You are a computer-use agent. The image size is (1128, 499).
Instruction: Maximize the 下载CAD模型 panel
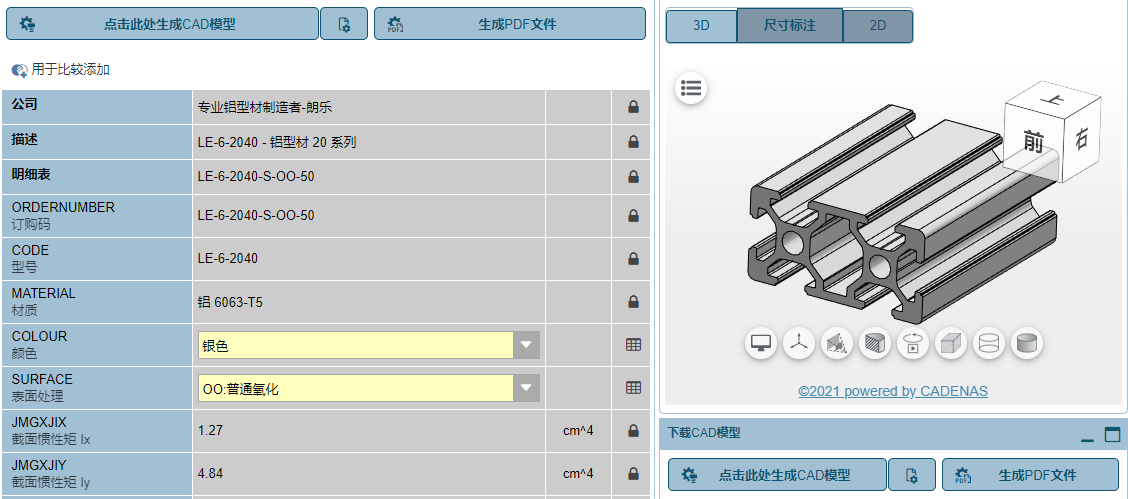click(1112, 434)
